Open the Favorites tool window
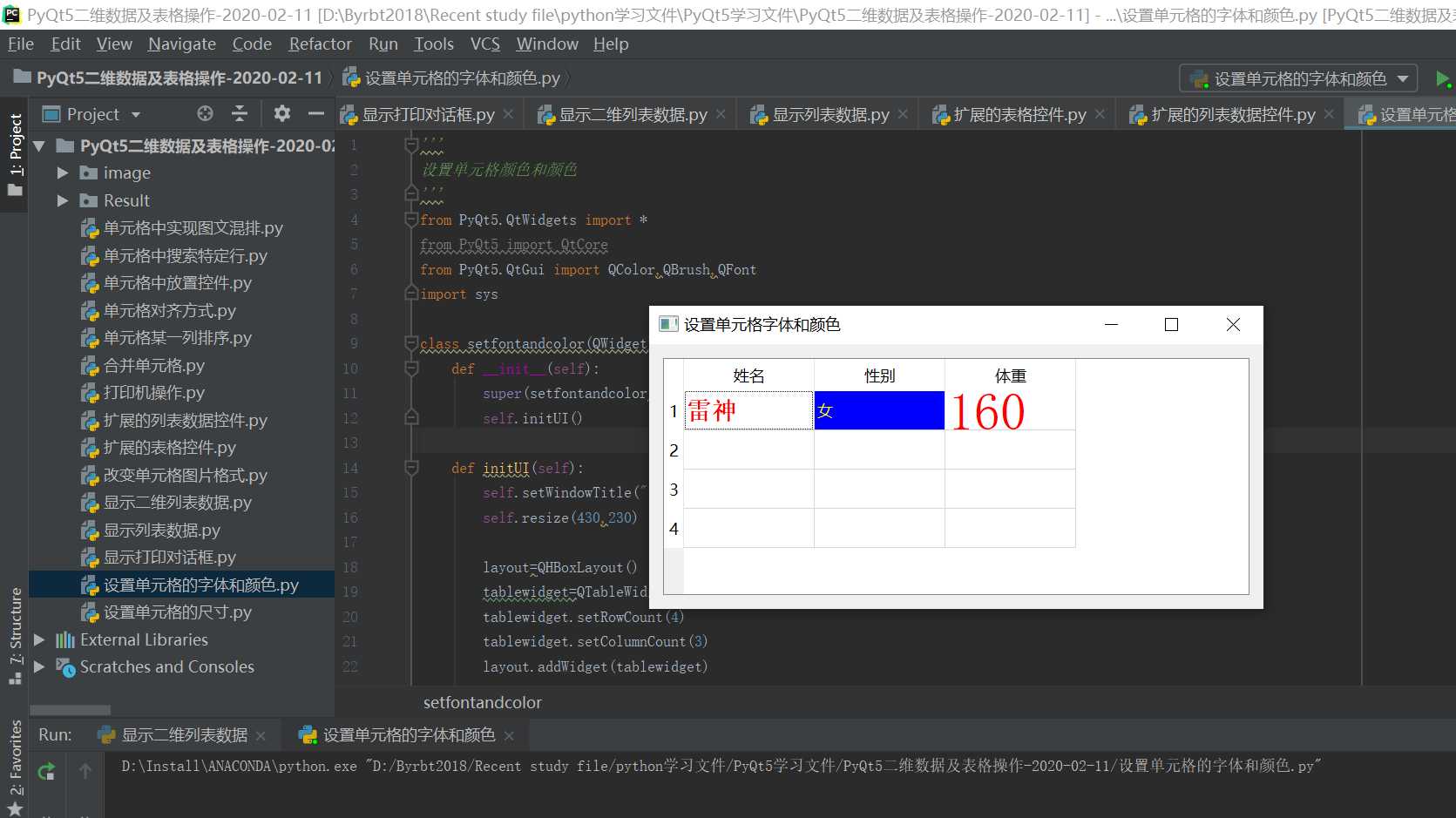Screen dimensions: 1456x818 [x=15, y=767]
